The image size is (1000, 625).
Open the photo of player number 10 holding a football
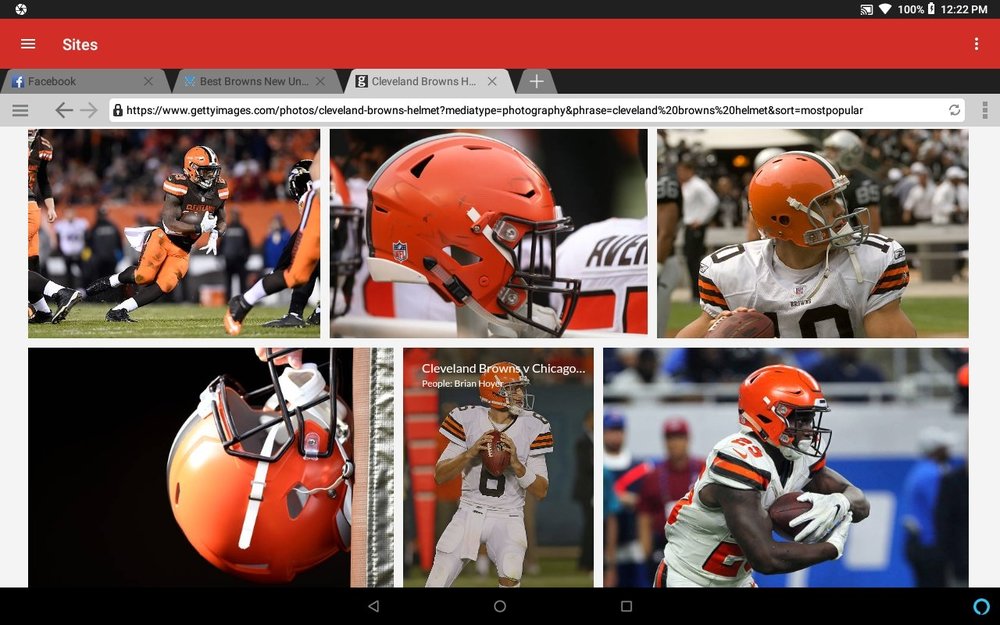pyautogui.click(x=812, y=233)
